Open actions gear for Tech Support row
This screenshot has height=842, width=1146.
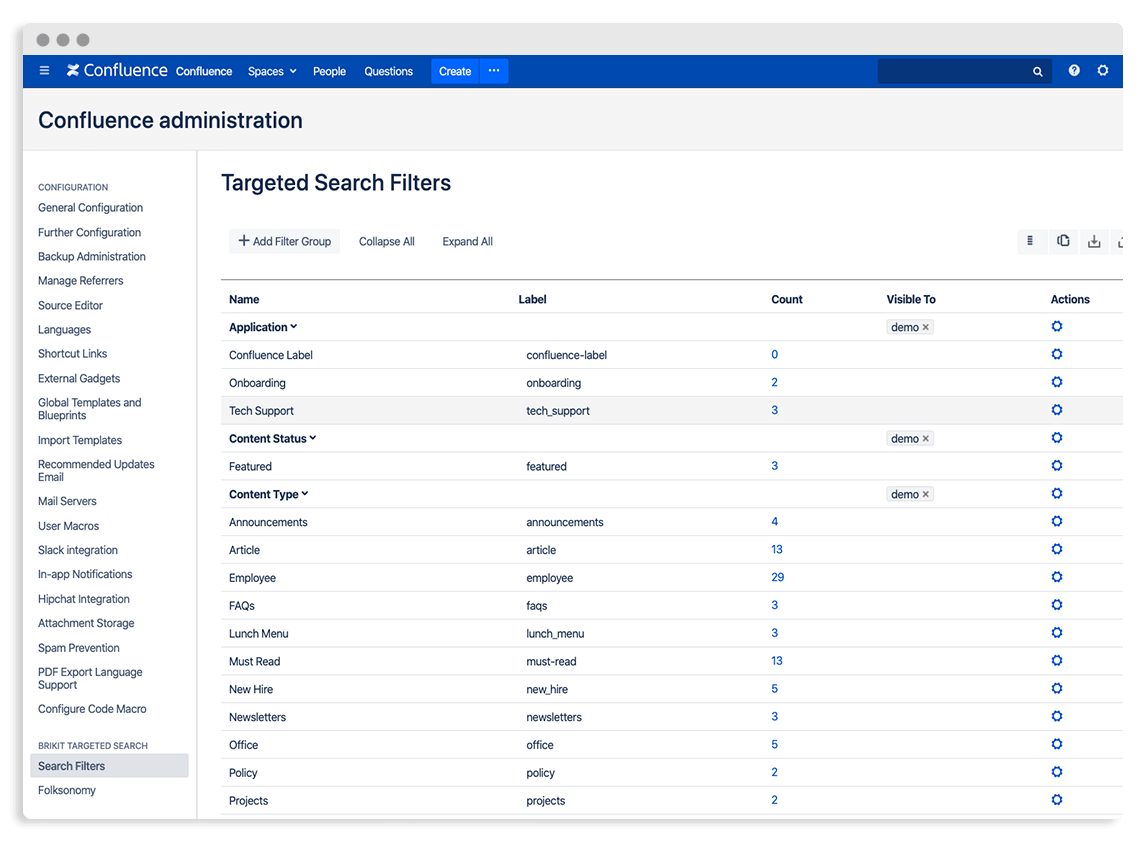point(1057,410)
